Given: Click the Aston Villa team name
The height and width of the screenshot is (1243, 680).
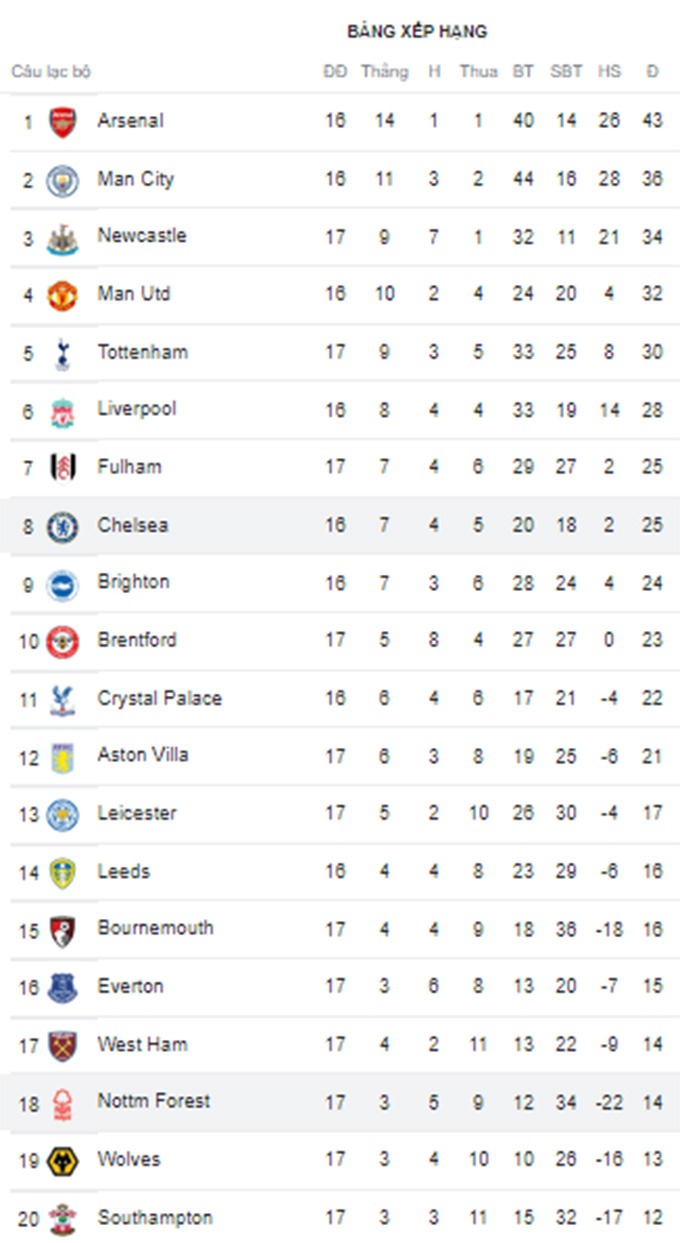Looking at the screenshot, I should 142,755.
